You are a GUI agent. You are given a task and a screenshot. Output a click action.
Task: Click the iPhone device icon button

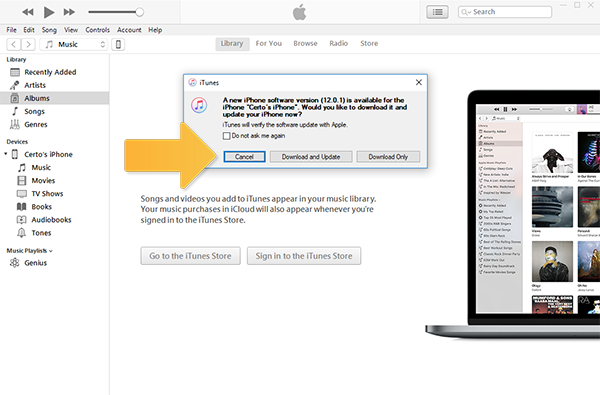point(118,44)
